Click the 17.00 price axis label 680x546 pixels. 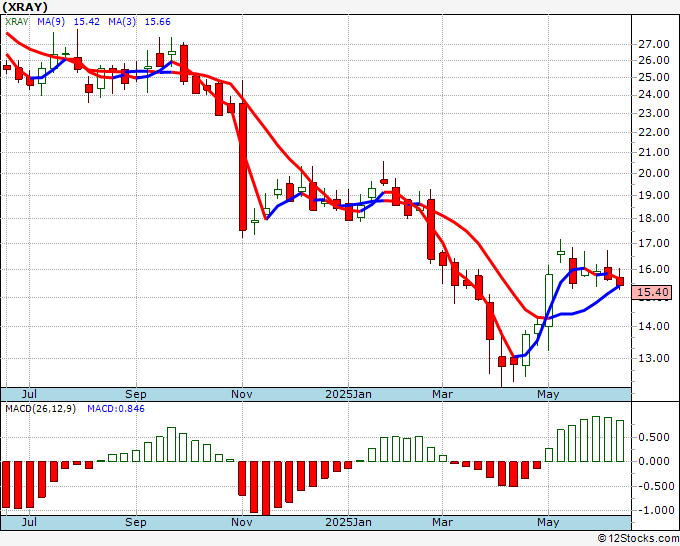coord(654,243)
